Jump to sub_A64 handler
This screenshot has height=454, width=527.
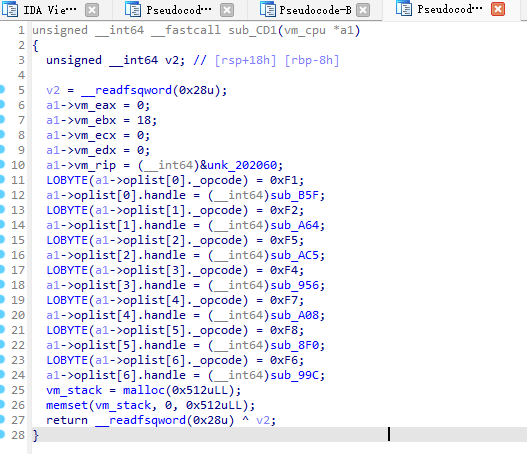295,225
